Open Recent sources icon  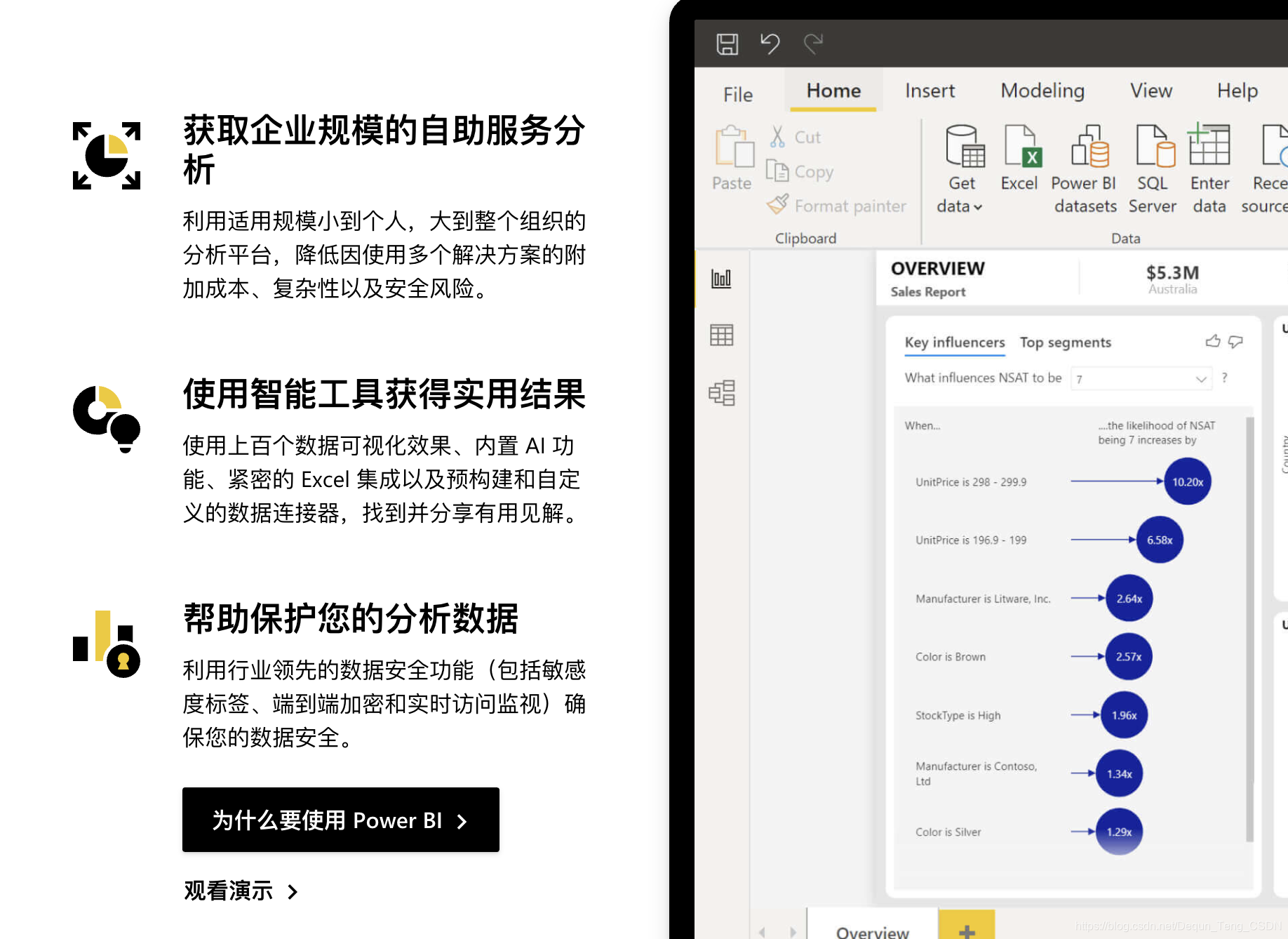point(1275,146)
